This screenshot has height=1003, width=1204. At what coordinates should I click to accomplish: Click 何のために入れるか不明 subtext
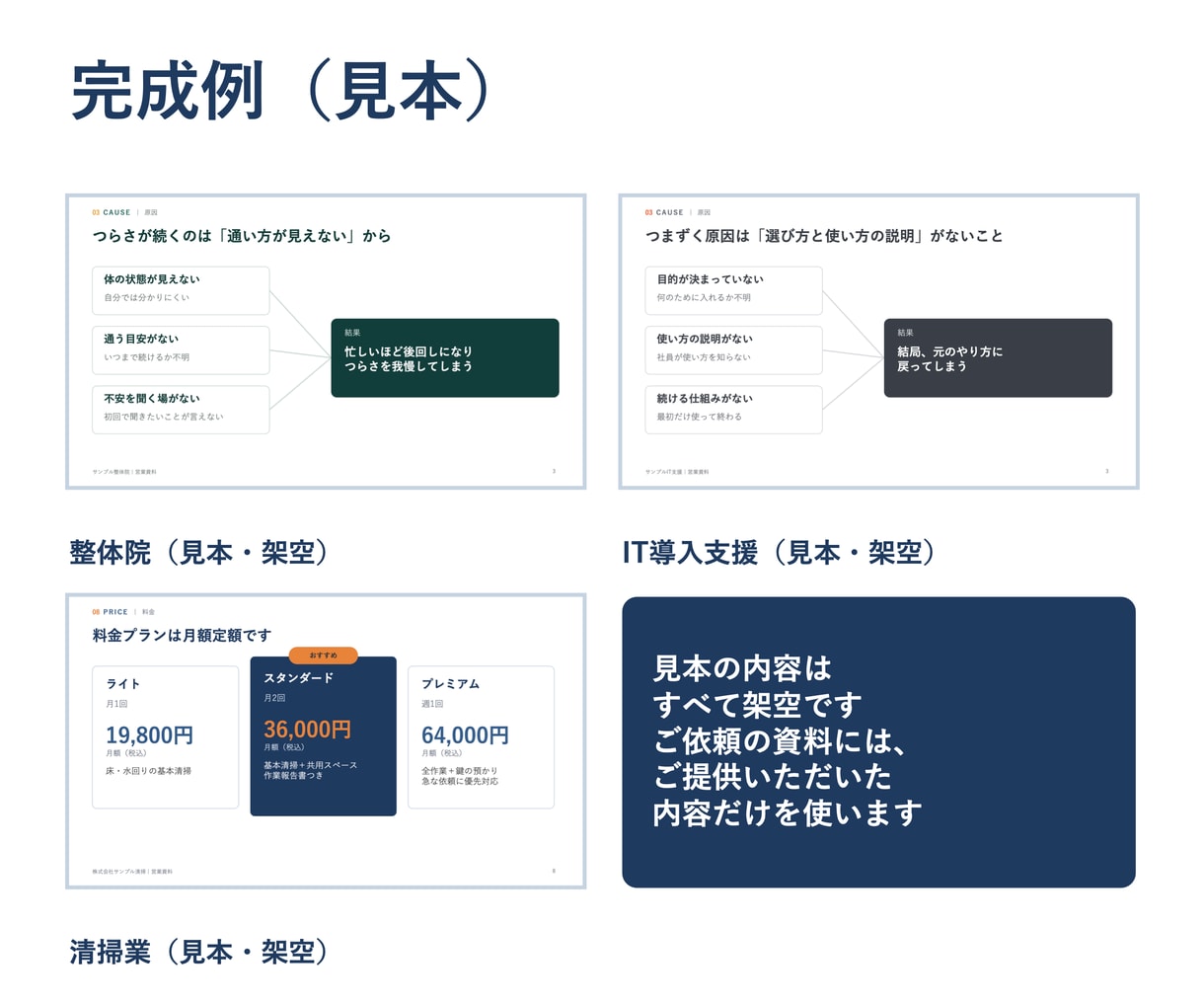click(704, 297)
